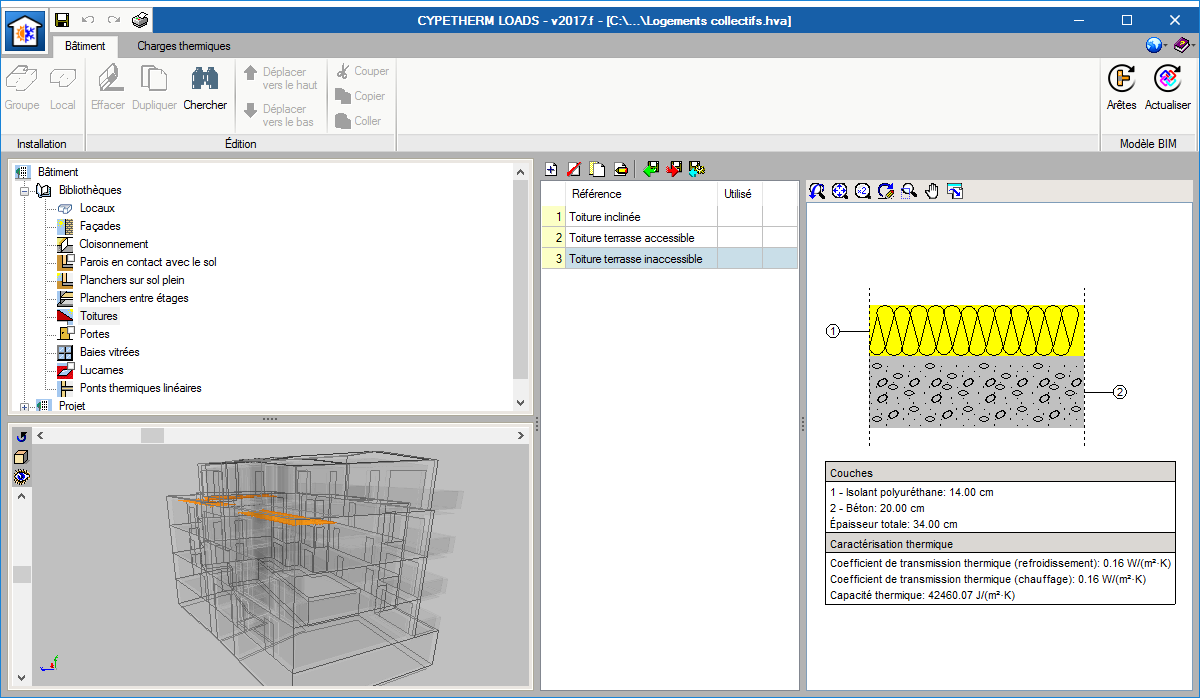Click the 3D view vertical slider thumb

[21, 574]
